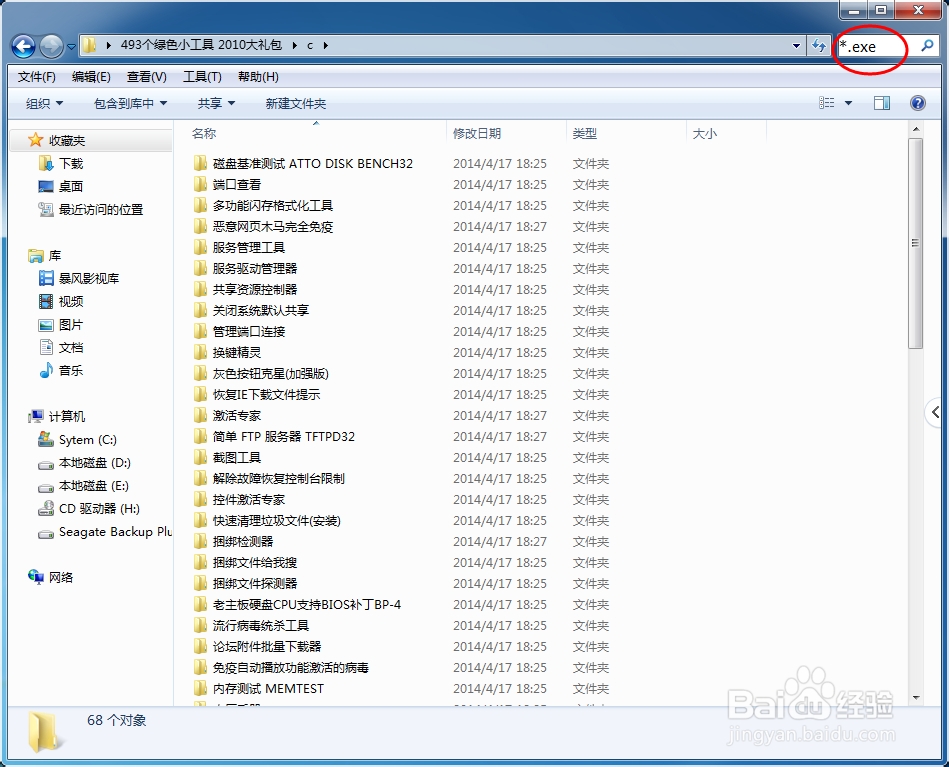Select folder 磁盘基准测试 ATTO DISK BENCH32
This screenshot has width=949, height=767.
tap(312, 163)
